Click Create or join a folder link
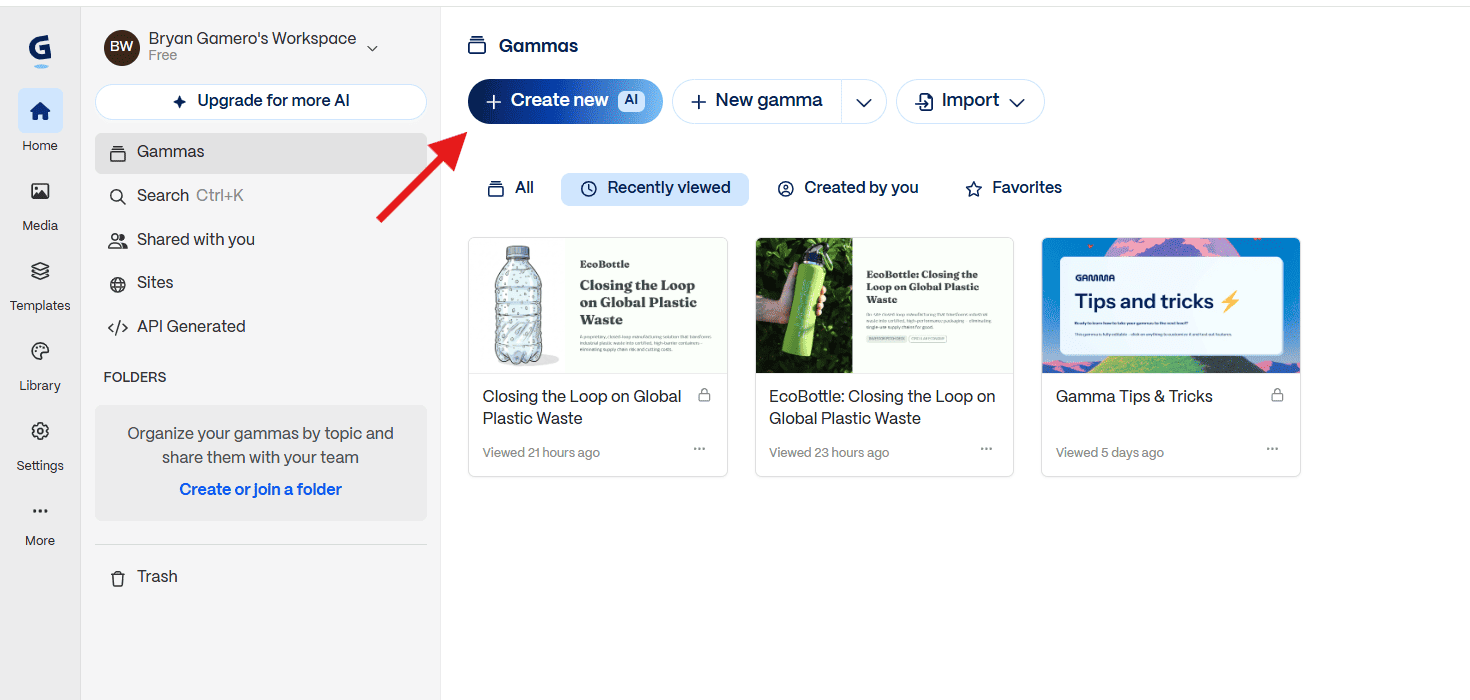 [261, 489]
